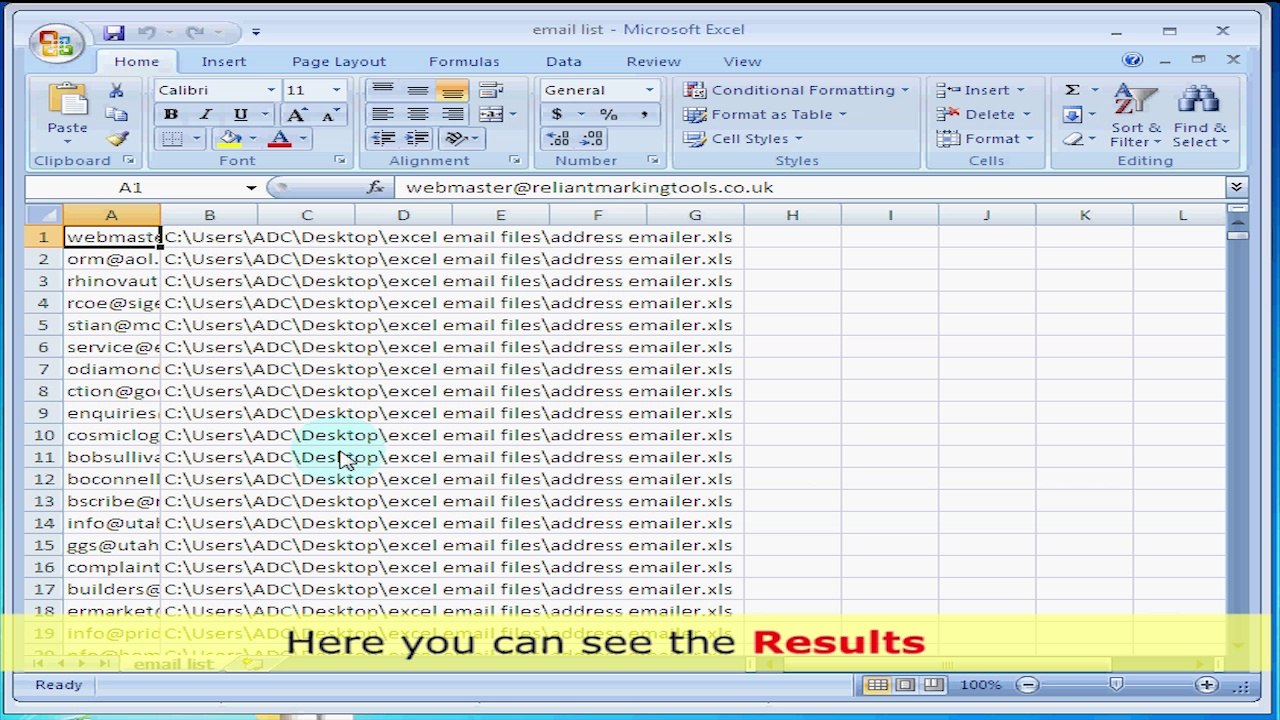Click the vertical scrollbar thumb
The height and width of the screenshot is (720, 1280).
click(1237, 235)
